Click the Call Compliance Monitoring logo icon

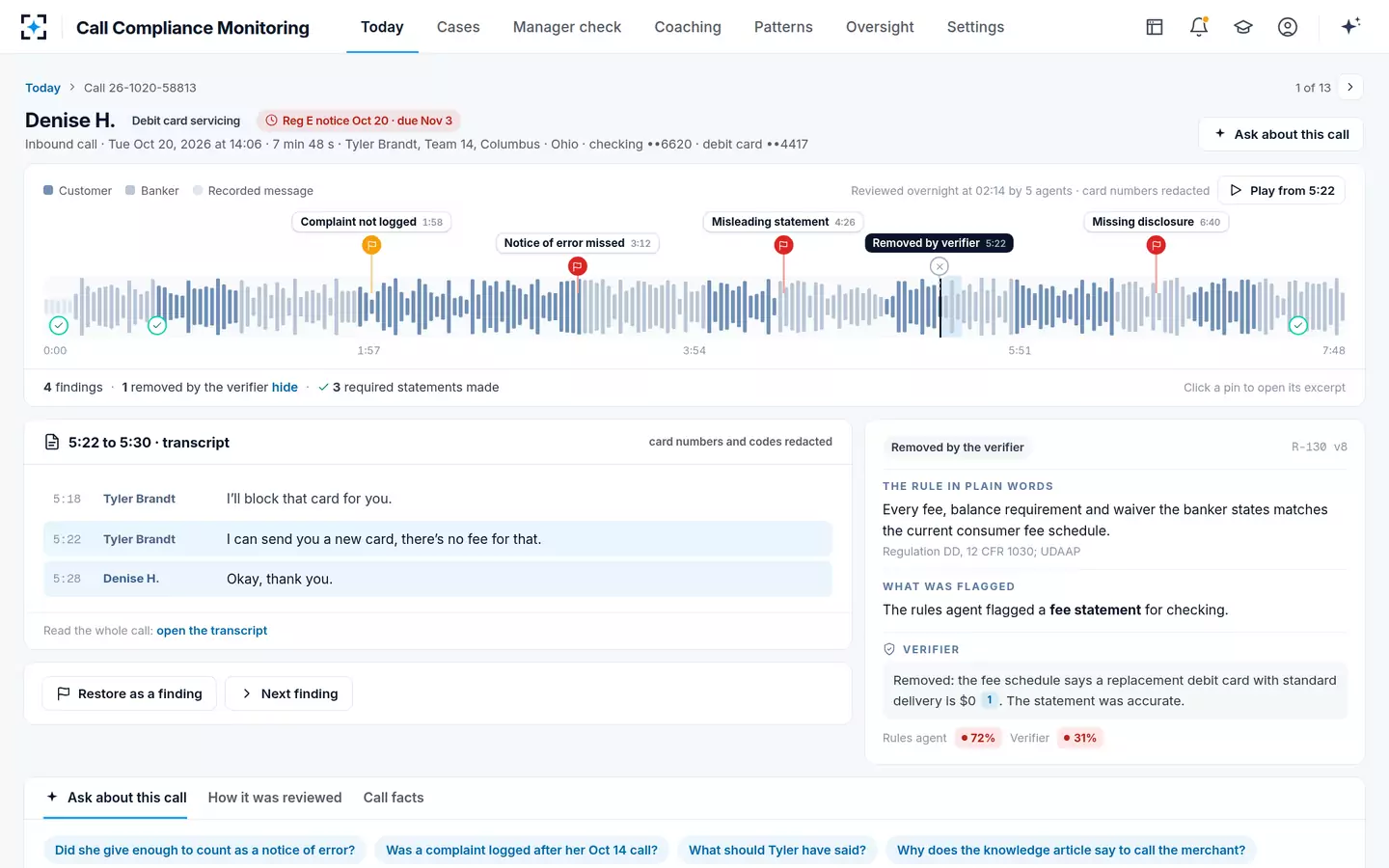point(34,27)
